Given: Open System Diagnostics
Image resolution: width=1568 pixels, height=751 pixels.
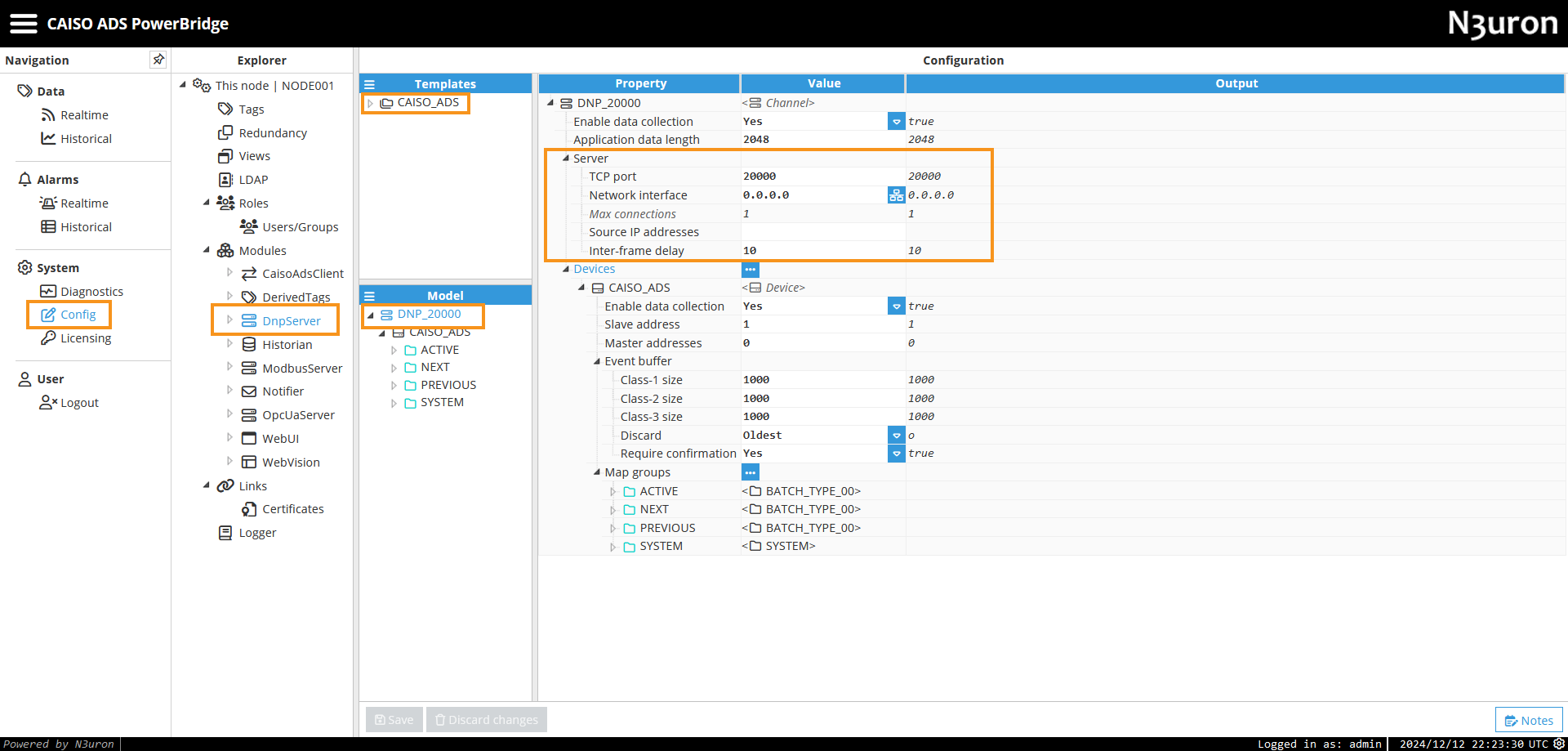Looking at the screenshot, I should tap(82, 292).
